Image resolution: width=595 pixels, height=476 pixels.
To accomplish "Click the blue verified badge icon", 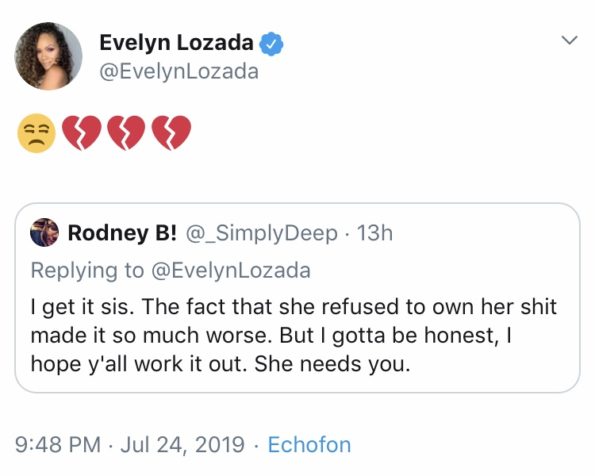I will coord(271,44).
